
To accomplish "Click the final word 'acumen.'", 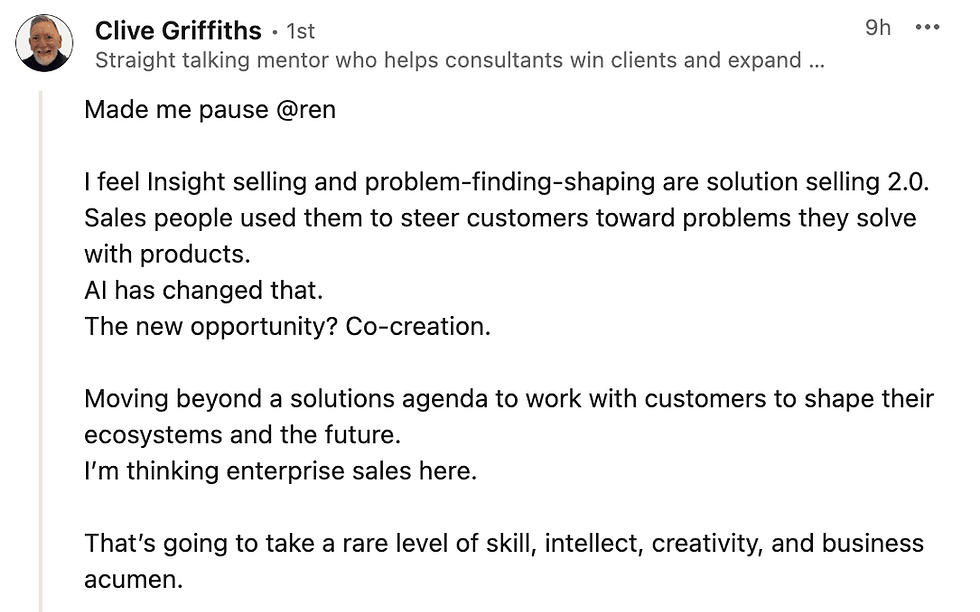I will [x=134, y=579].
